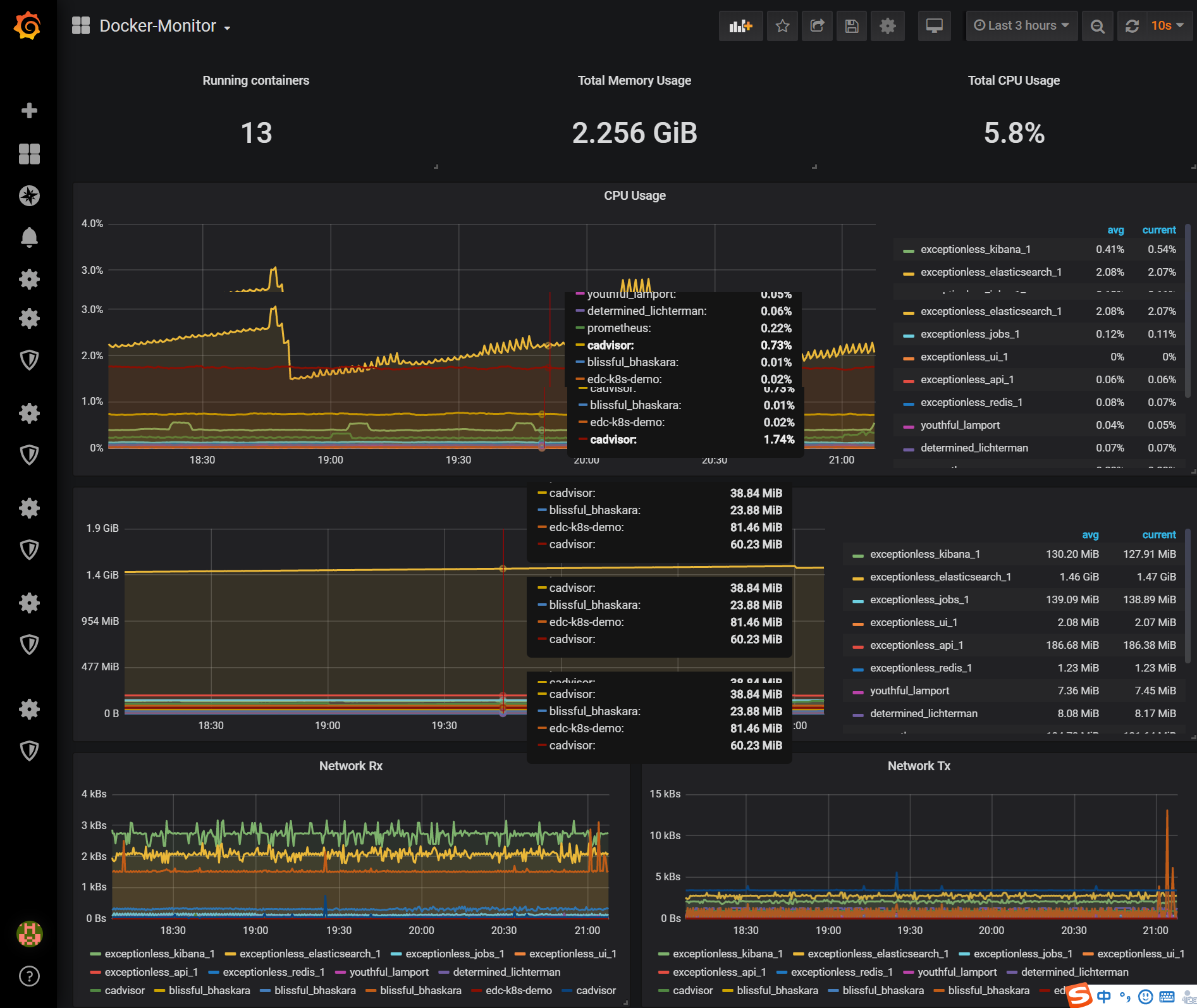Viewport: 1197px width, 1008px height.
Task: Toggle Chinese input mode 中 icon
Action: [1103, 997]
